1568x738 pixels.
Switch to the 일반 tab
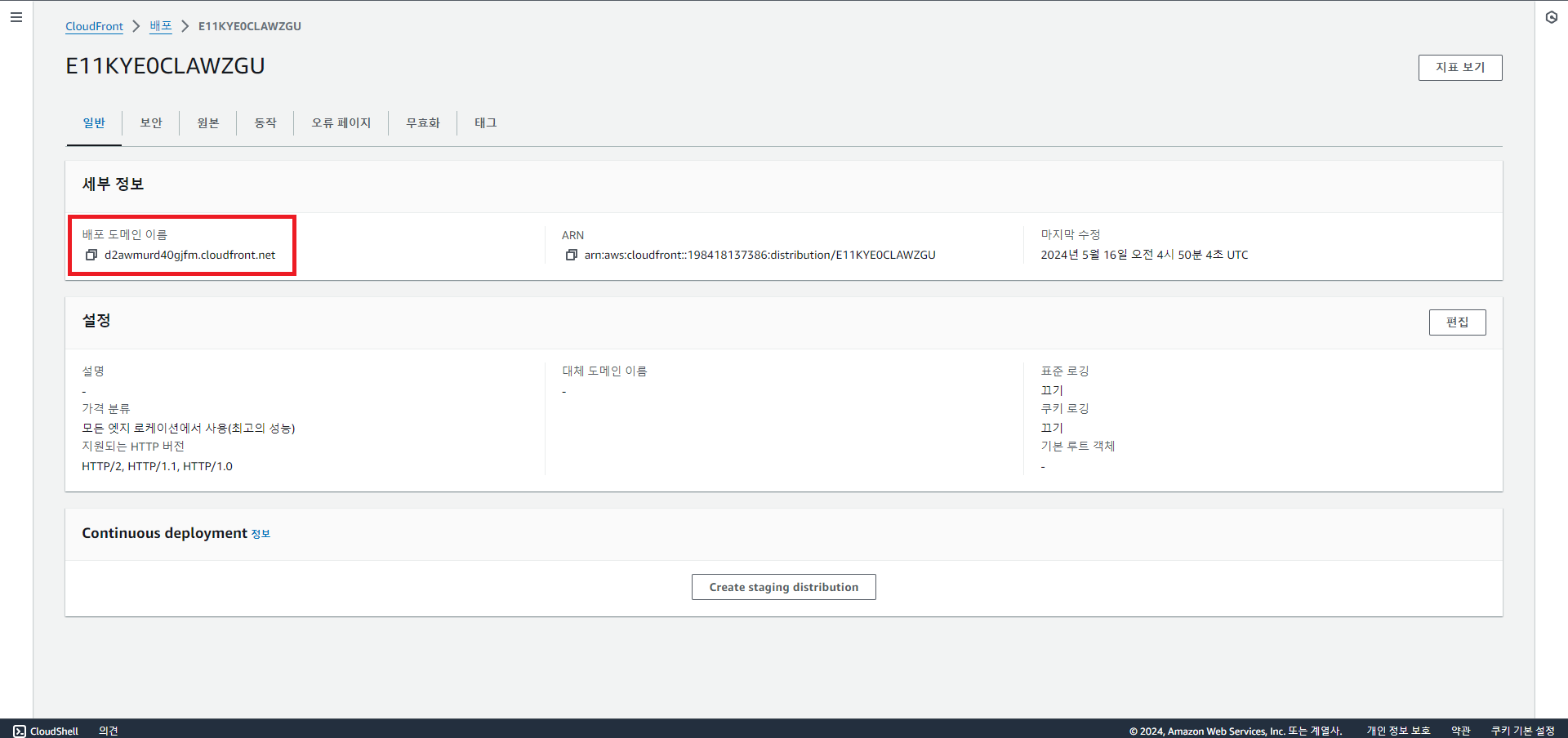point(94,122)
